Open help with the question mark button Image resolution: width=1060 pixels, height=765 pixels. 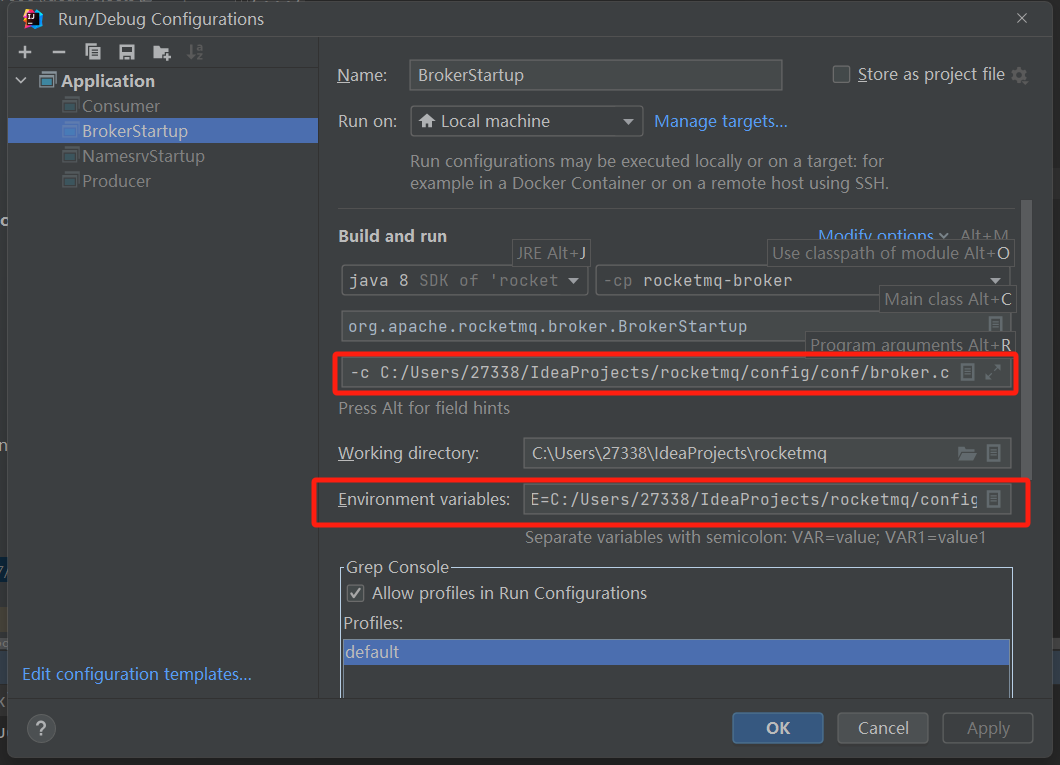41,729
